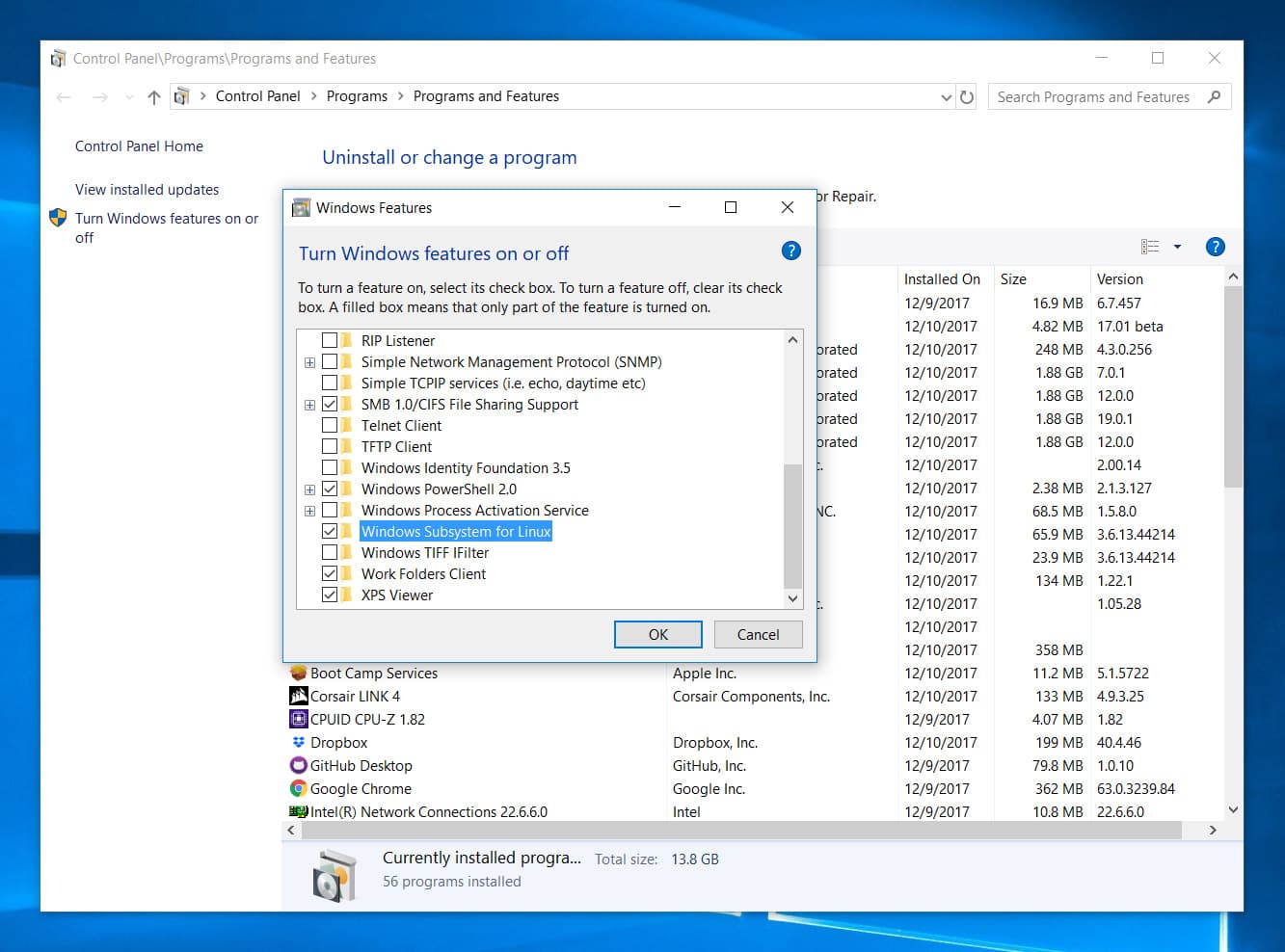This screenshot has height=952, width=1285.
Task: Click Turn Windows features on or off link
Action: point(167,227)
